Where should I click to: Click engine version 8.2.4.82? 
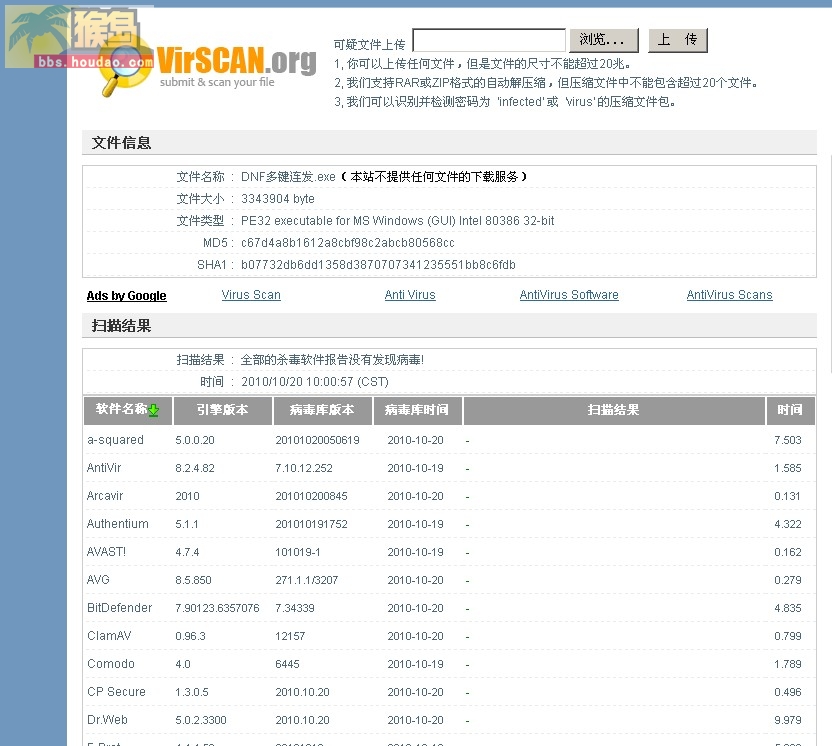[195, 469]
